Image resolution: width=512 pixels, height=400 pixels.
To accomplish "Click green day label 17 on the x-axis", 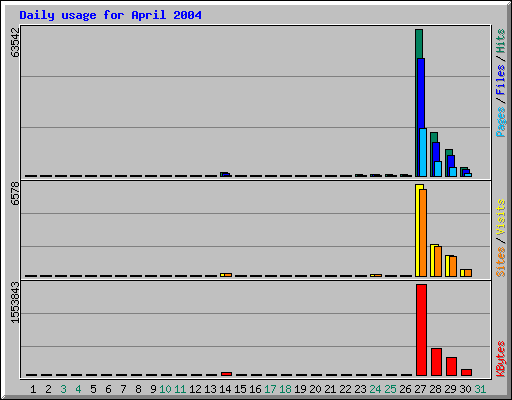I will (x=270, y=389).
